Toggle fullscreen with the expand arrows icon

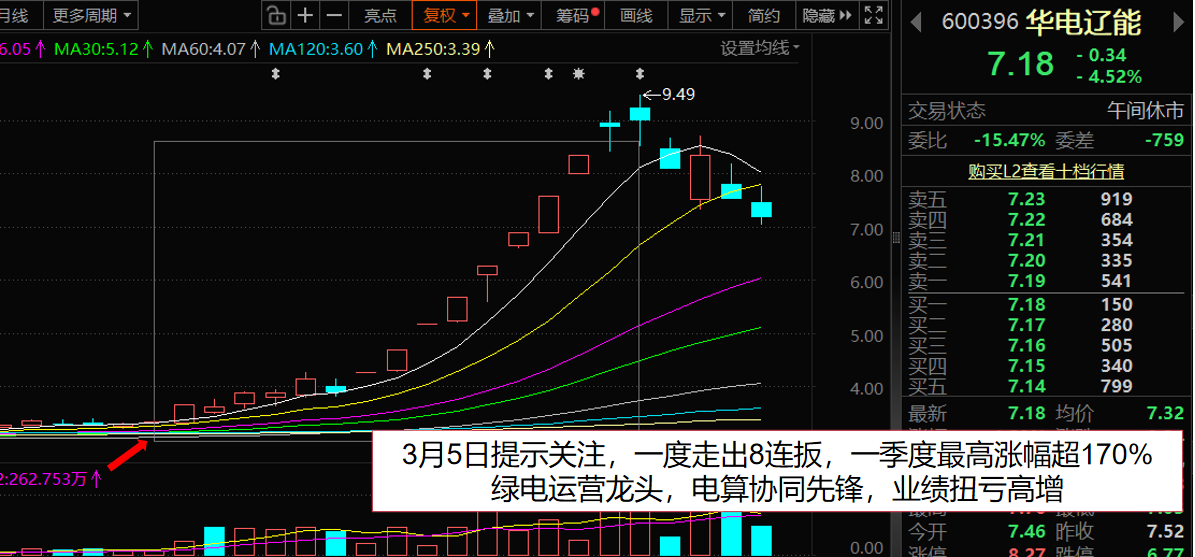(873, 15)
